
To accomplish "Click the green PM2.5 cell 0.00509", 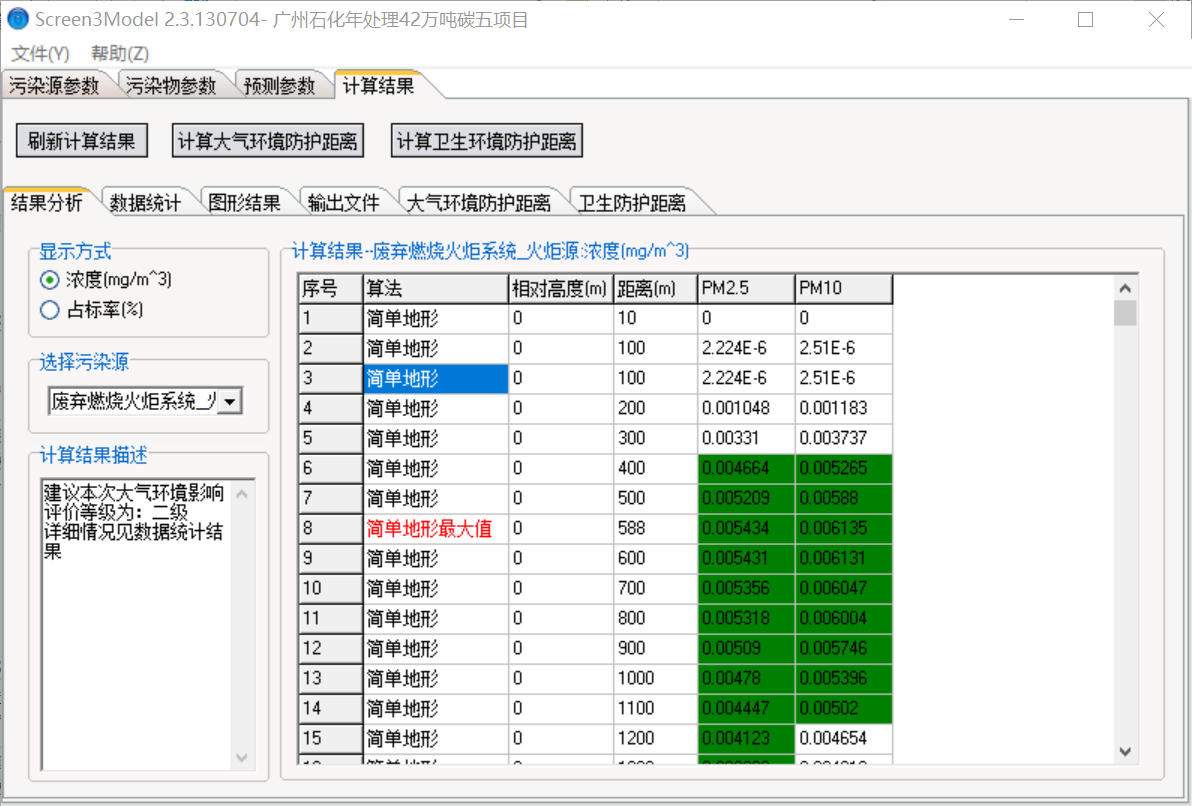I will [x=746, y=649].
